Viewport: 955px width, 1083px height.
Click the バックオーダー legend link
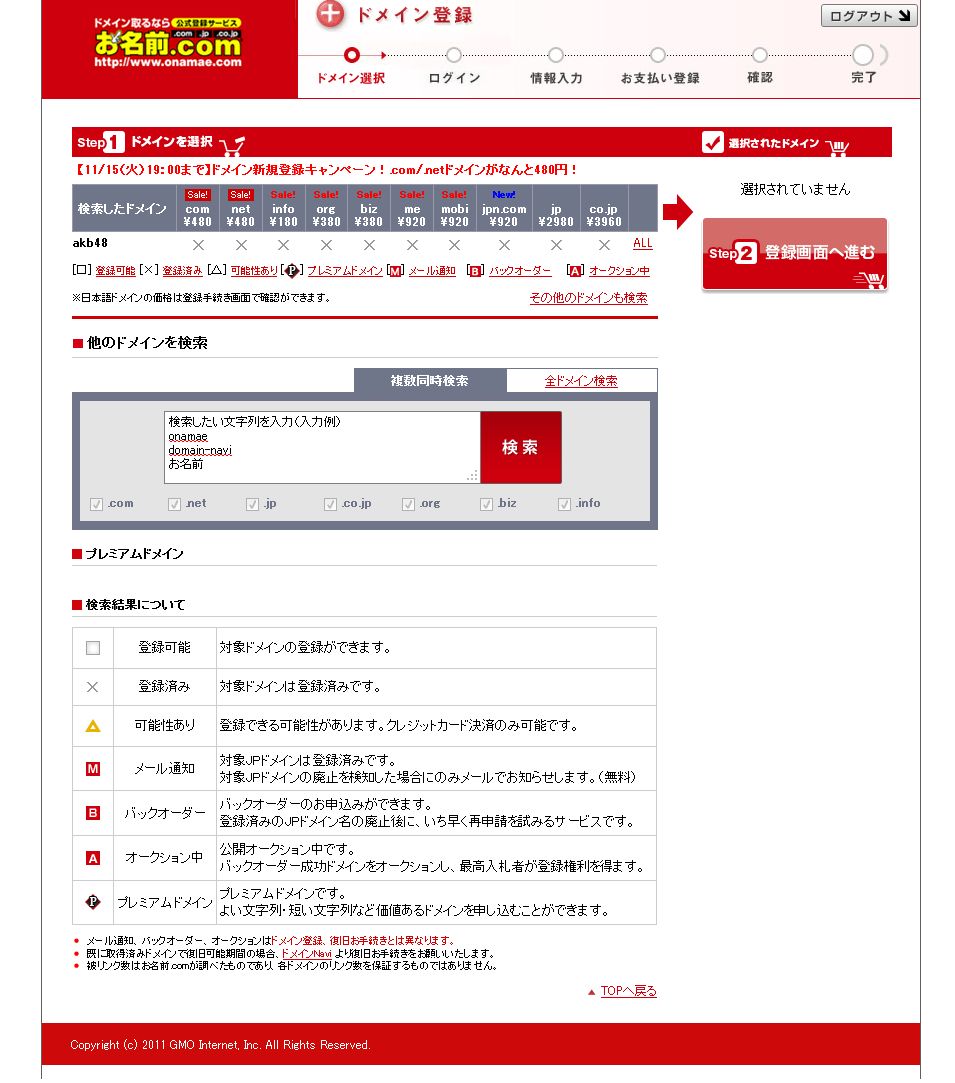click(x=520, y=271)
